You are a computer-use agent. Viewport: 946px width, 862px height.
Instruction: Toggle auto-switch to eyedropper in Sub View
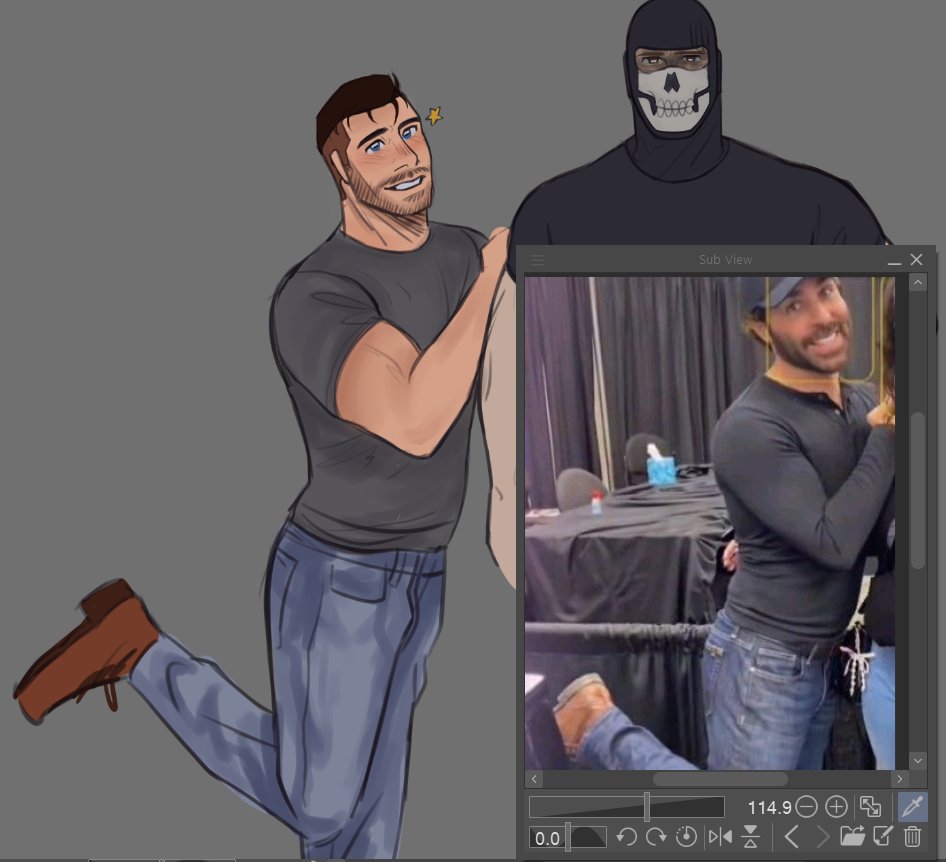click(912, 807)
